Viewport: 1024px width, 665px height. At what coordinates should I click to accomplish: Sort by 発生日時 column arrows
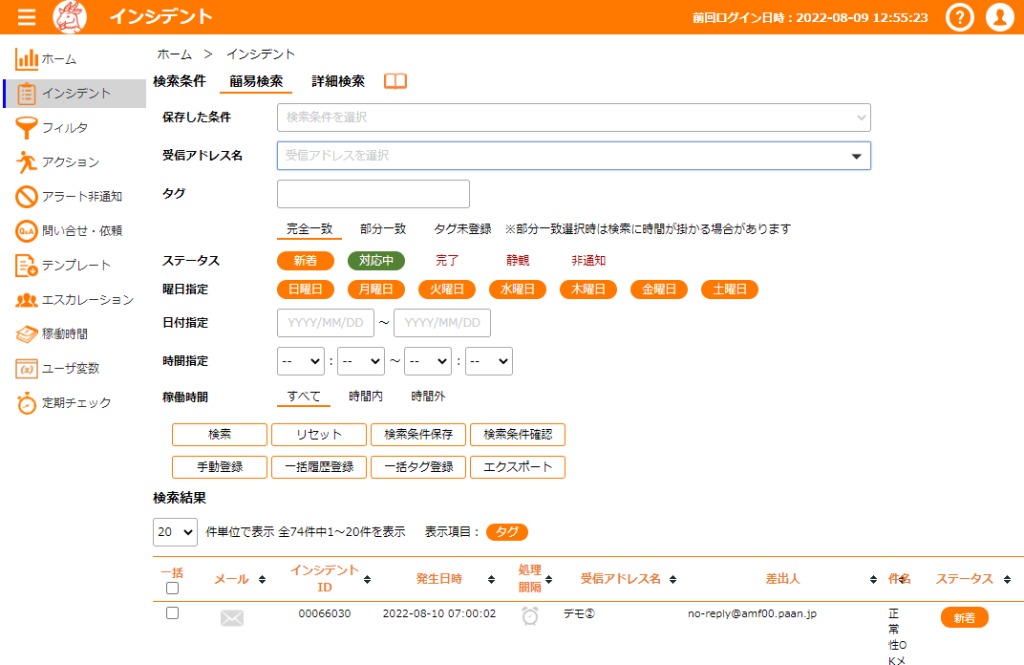tap(491, 579)
